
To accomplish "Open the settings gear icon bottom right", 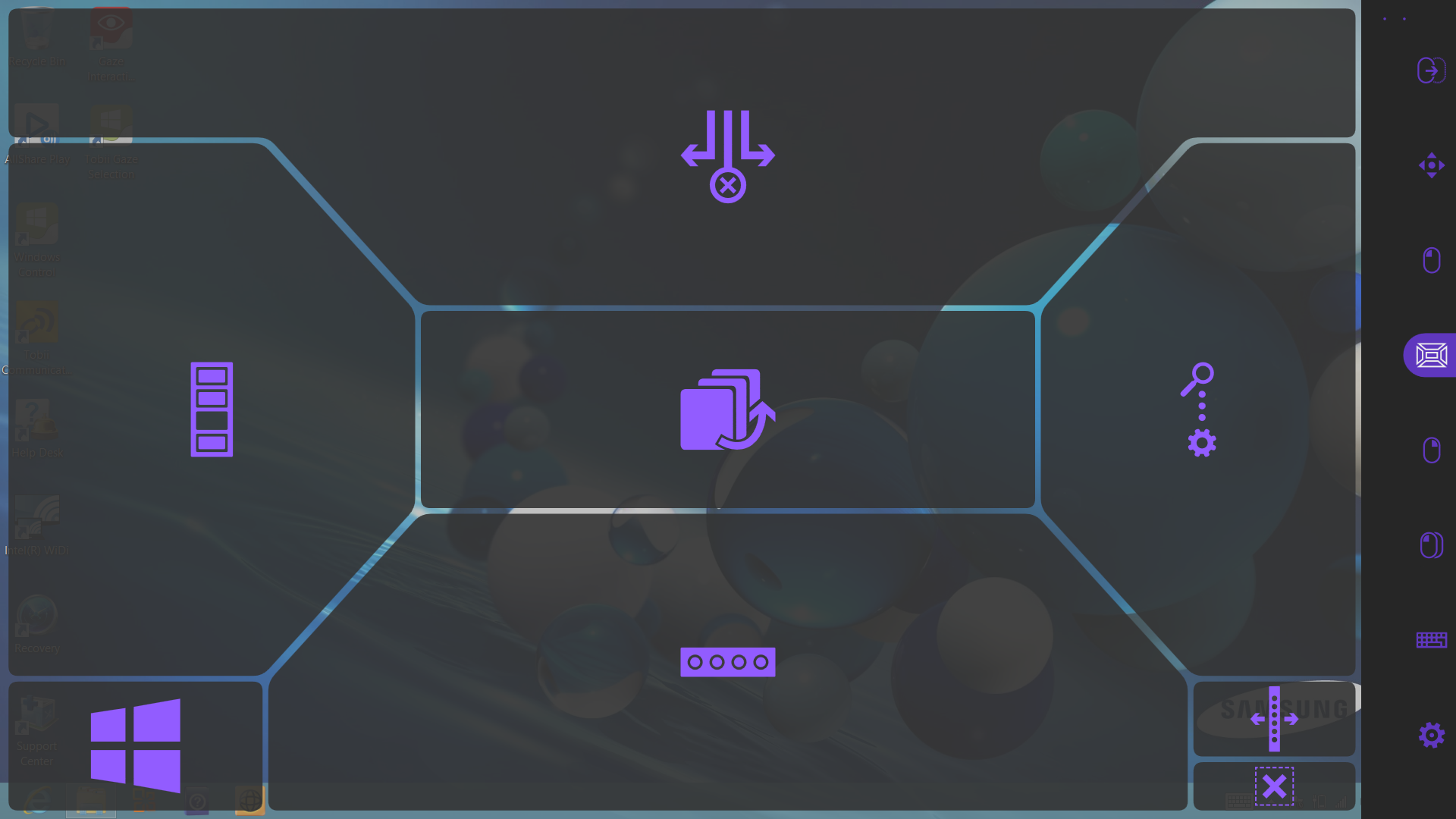I will tap(1432, 735).
